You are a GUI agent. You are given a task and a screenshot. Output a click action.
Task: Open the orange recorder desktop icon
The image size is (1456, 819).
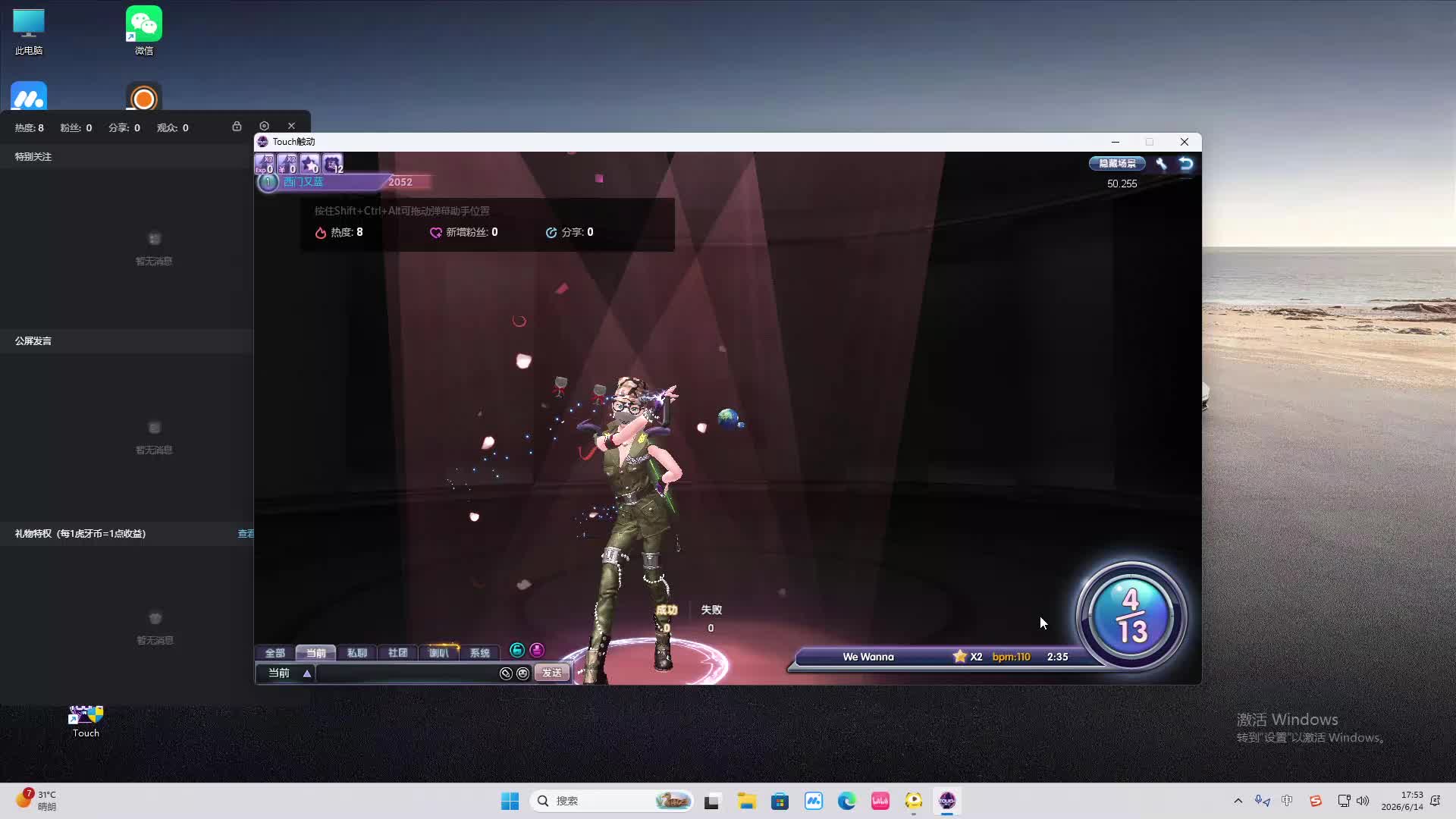144,97
